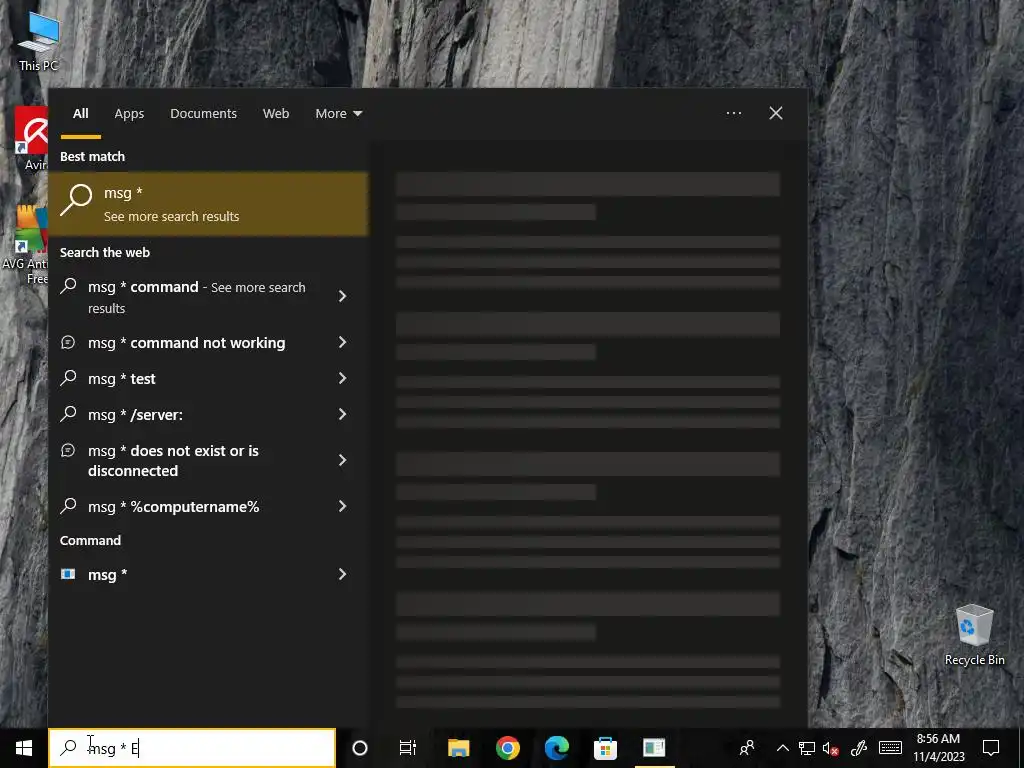Image resolution: width=1024 pixels, height=768 pixels.
Task: Click the magnifier icon in search box
Action: [x=69, y=748]
